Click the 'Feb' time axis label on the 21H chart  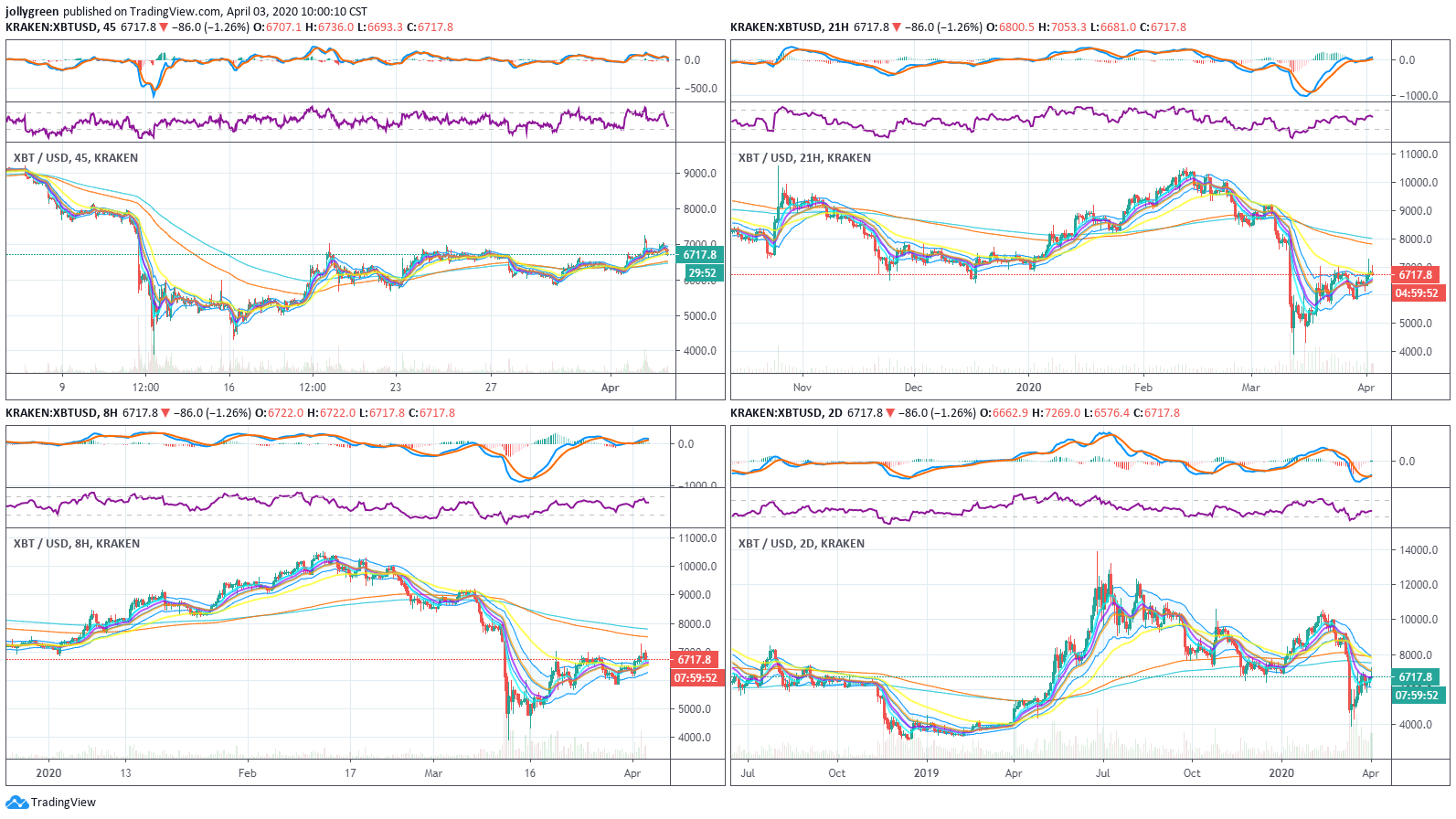pyautogui.click(x=1143, y=388)
